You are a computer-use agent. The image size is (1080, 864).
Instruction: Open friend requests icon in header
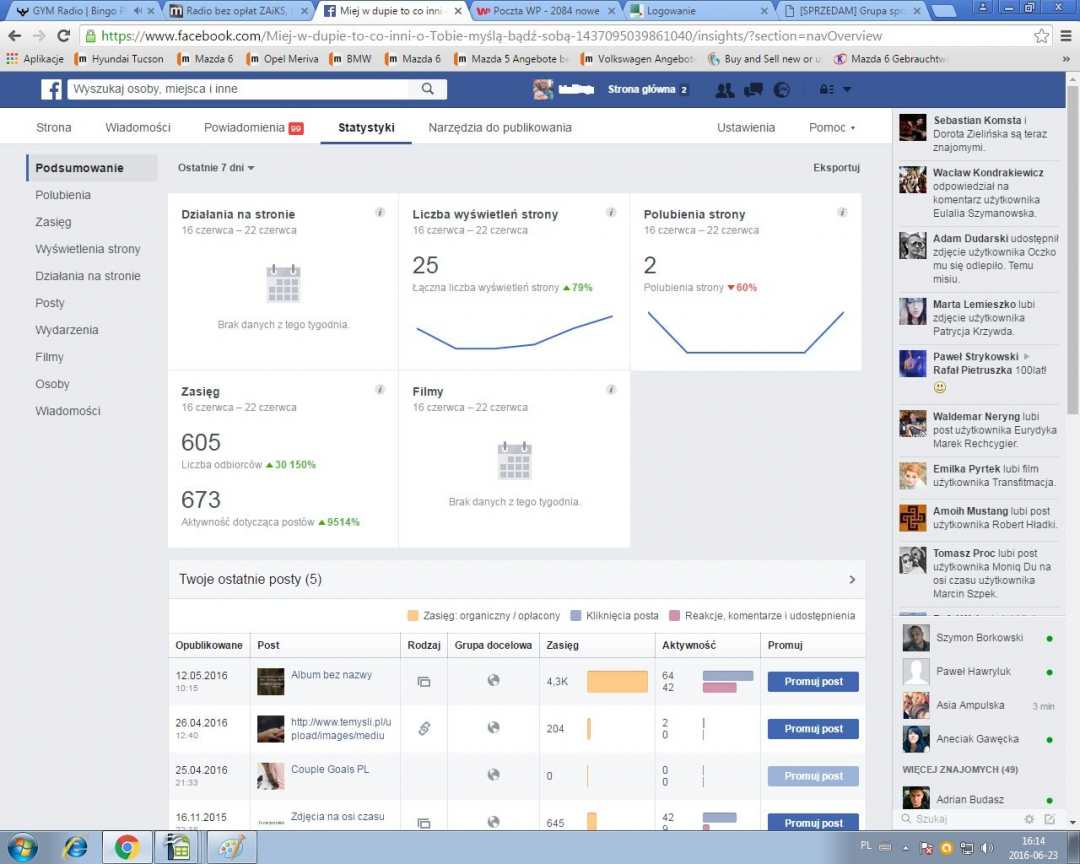(x=725, y=89)
